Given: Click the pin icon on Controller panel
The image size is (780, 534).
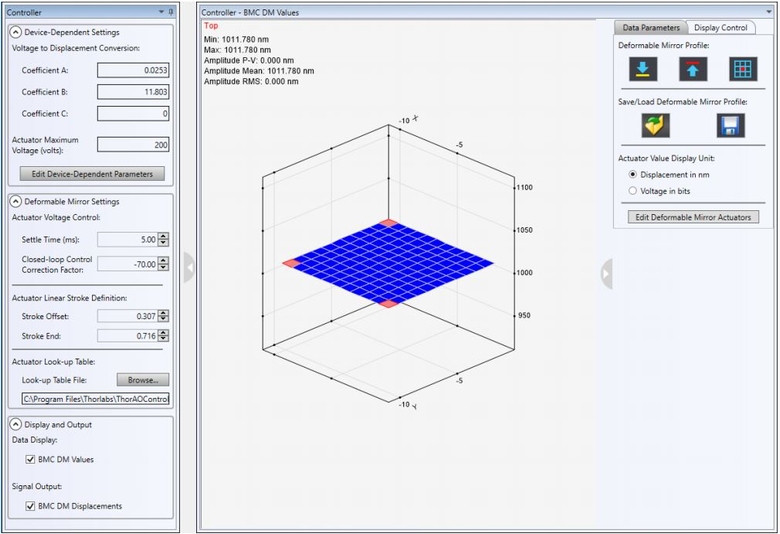Looking at the screenshot, I should 171,12.
